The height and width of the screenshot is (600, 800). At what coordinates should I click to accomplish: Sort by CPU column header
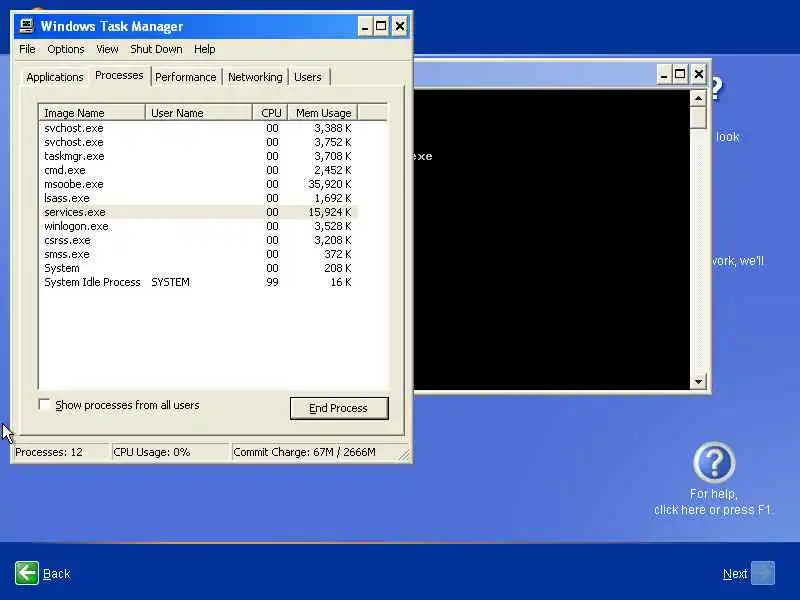point(270,113)
